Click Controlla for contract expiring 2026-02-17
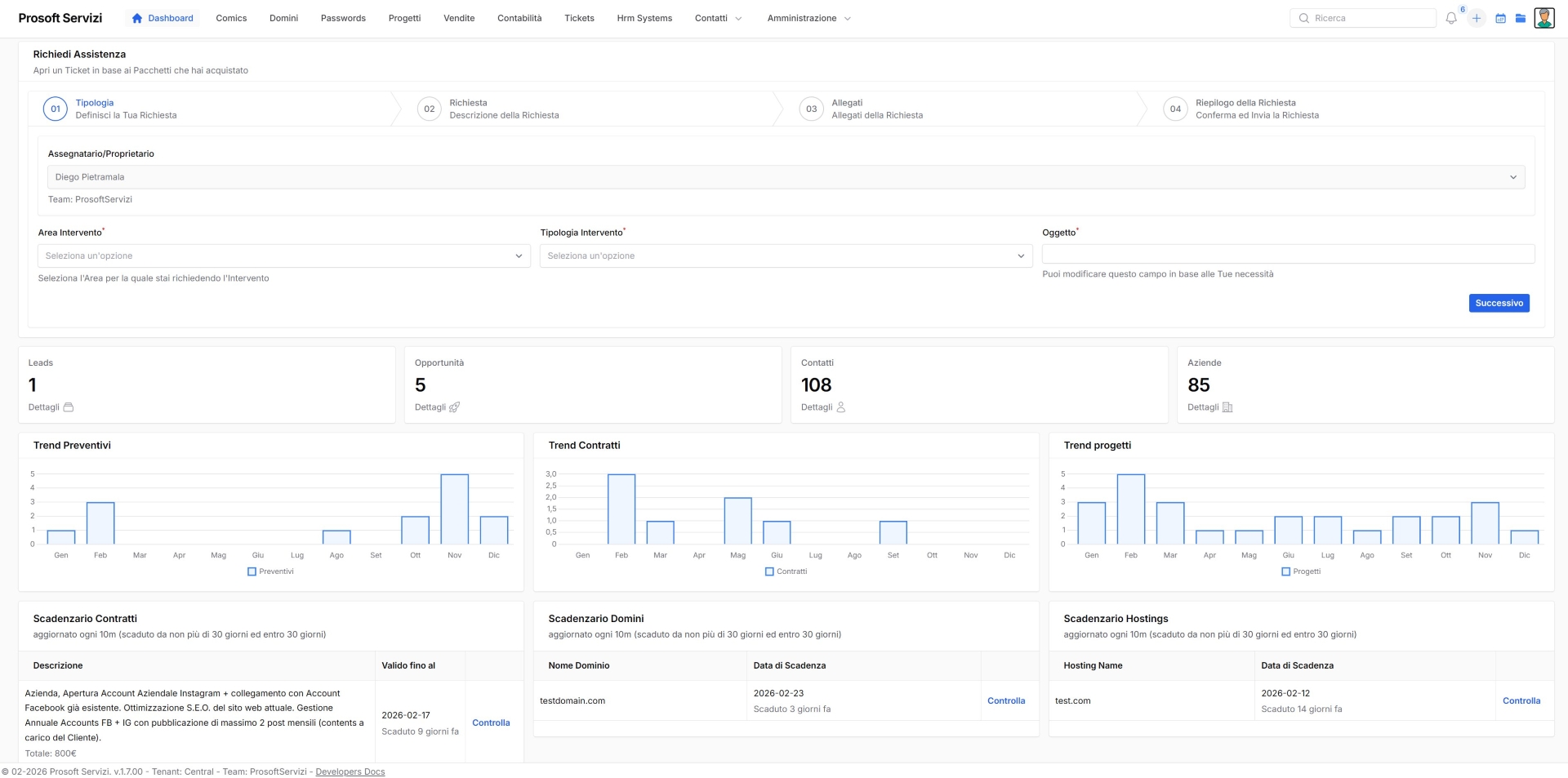 (491, 723)
